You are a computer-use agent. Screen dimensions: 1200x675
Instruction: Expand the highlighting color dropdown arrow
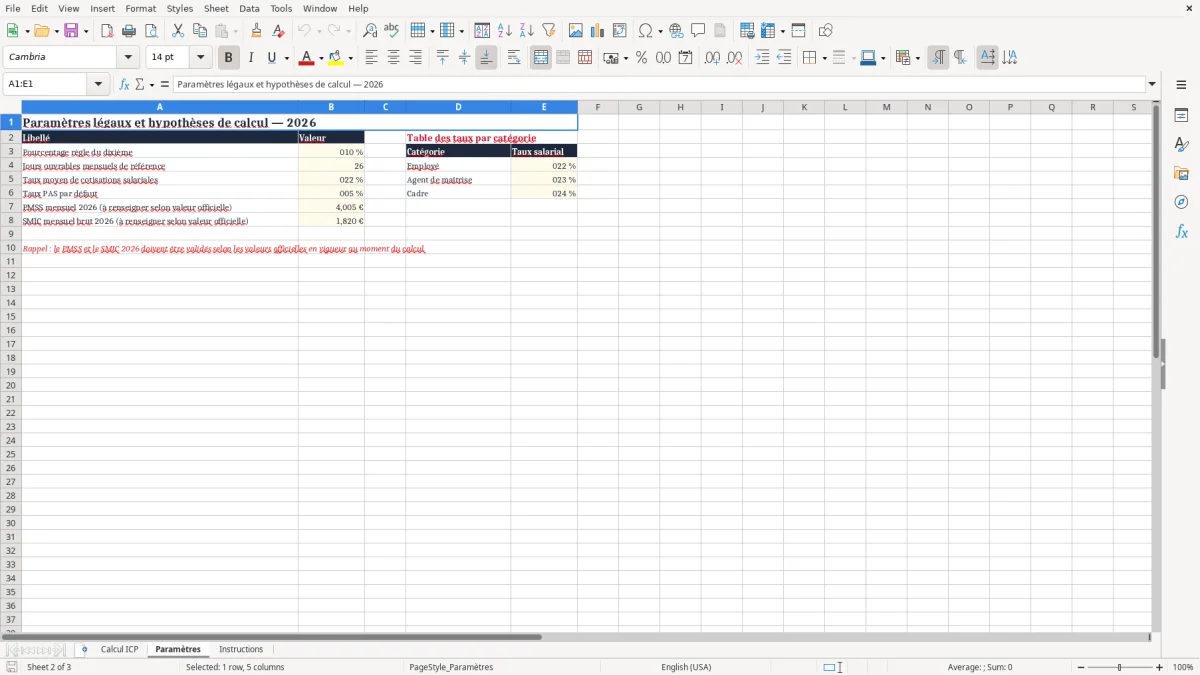tap(350, 58)
